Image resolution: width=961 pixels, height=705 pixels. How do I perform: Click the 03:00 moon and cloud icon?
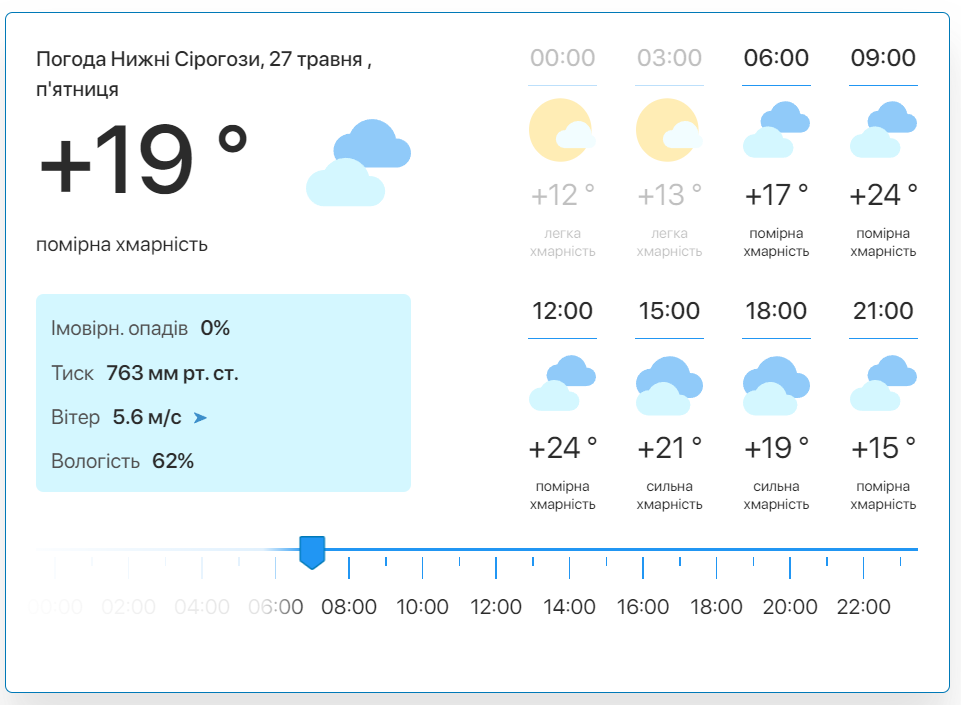tap(669, 130)
